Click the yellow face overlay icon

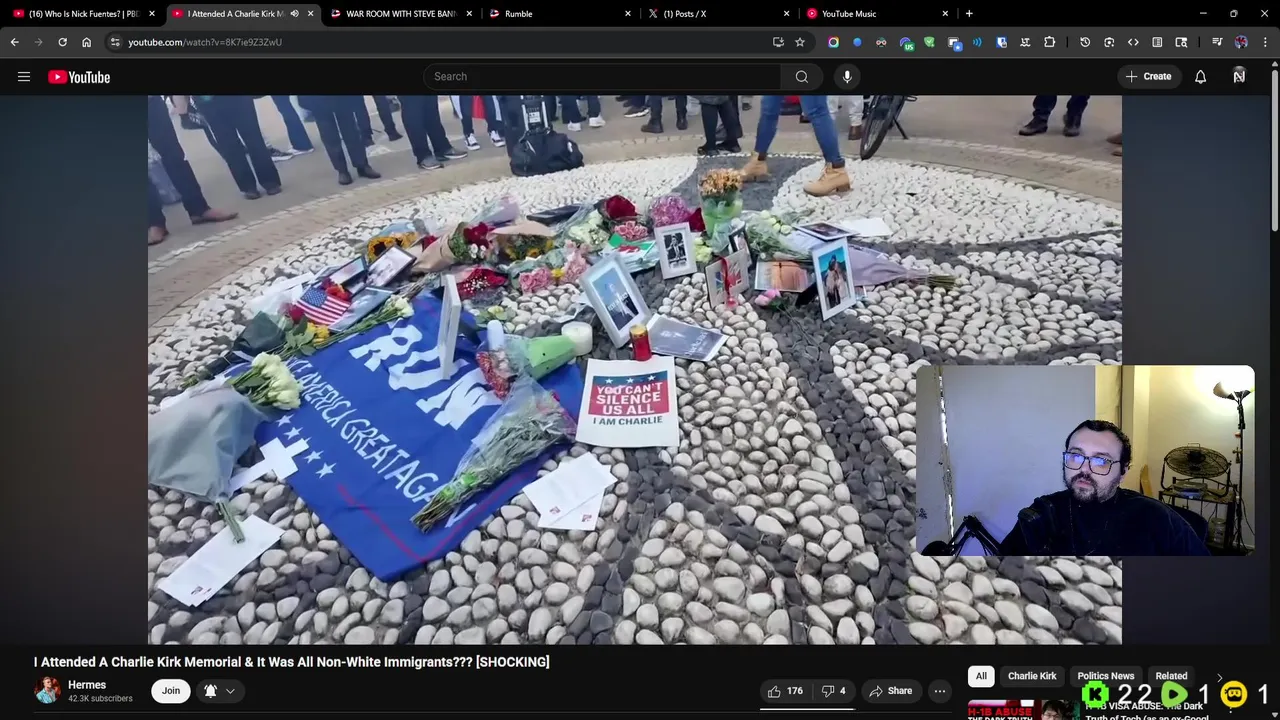click(1233, 694)
